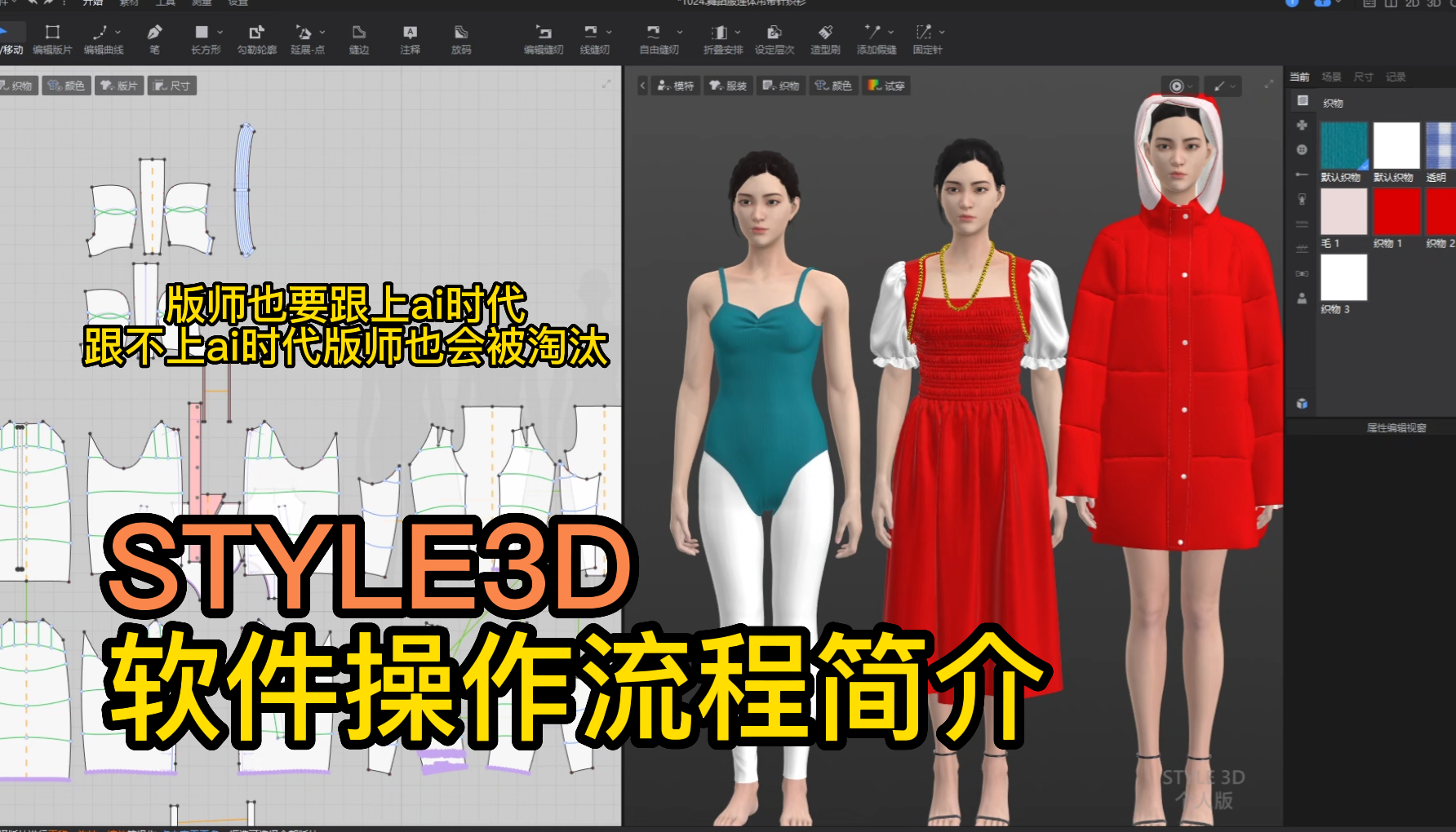The width and height of the screenshot is (1456, 832).
Task: Collapse the 3D window display toolbar arrow
Action: pyautogui.click(x=642, y=86)
